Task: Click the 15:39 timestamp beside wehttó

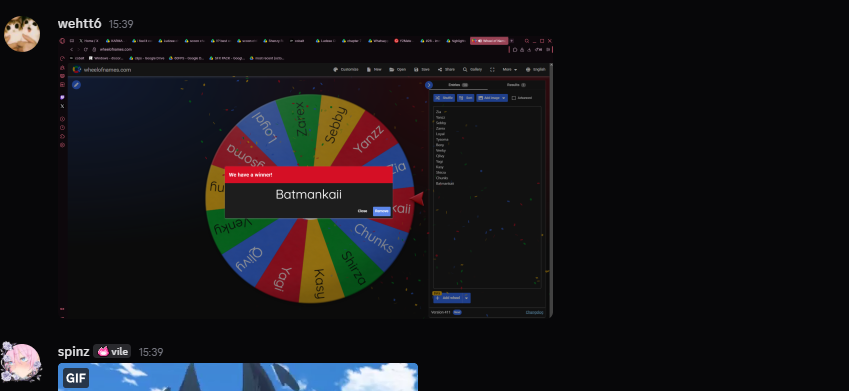Action: point(121,24)
